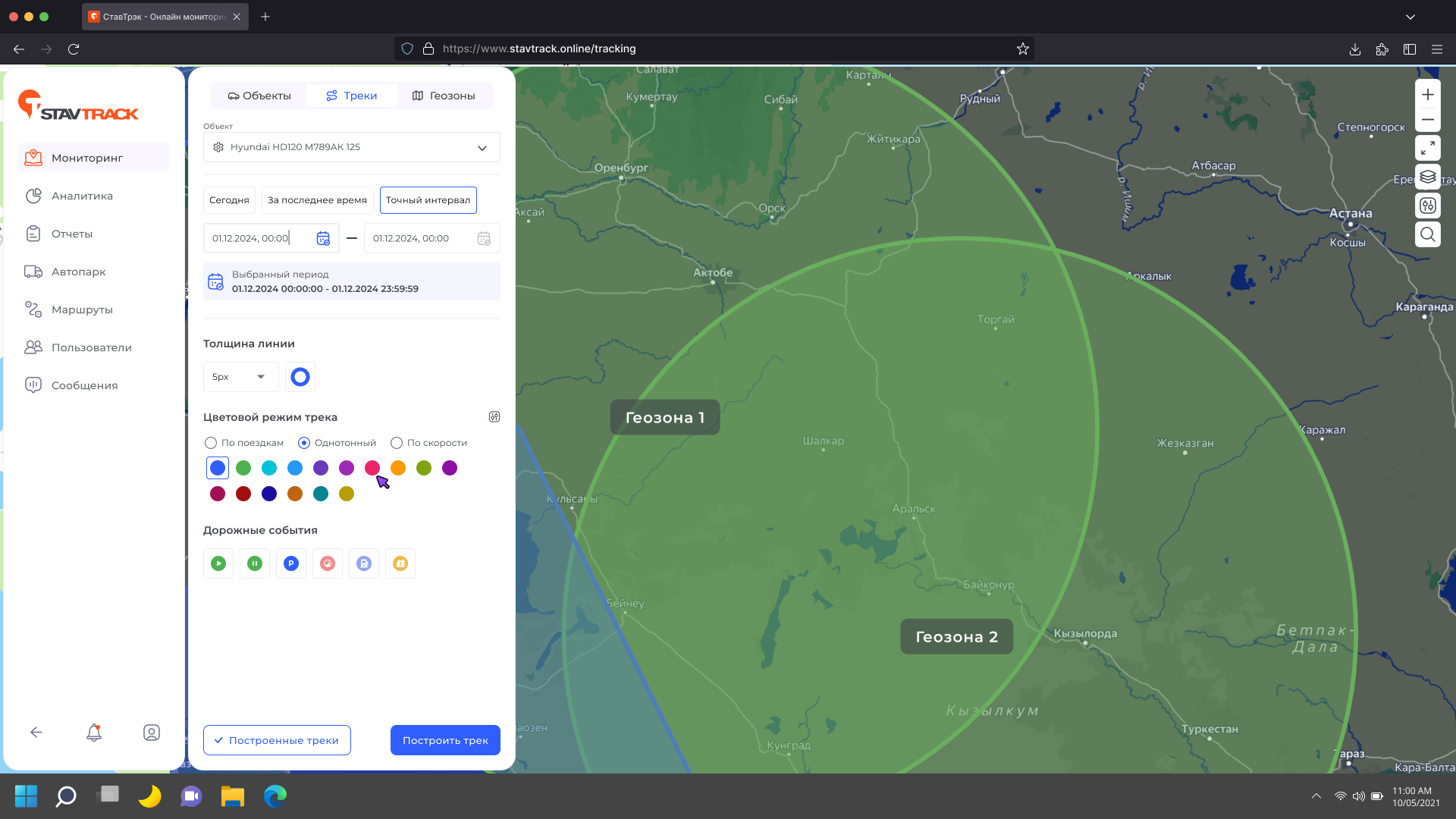Open browser downloads icon

[1355, 49]
